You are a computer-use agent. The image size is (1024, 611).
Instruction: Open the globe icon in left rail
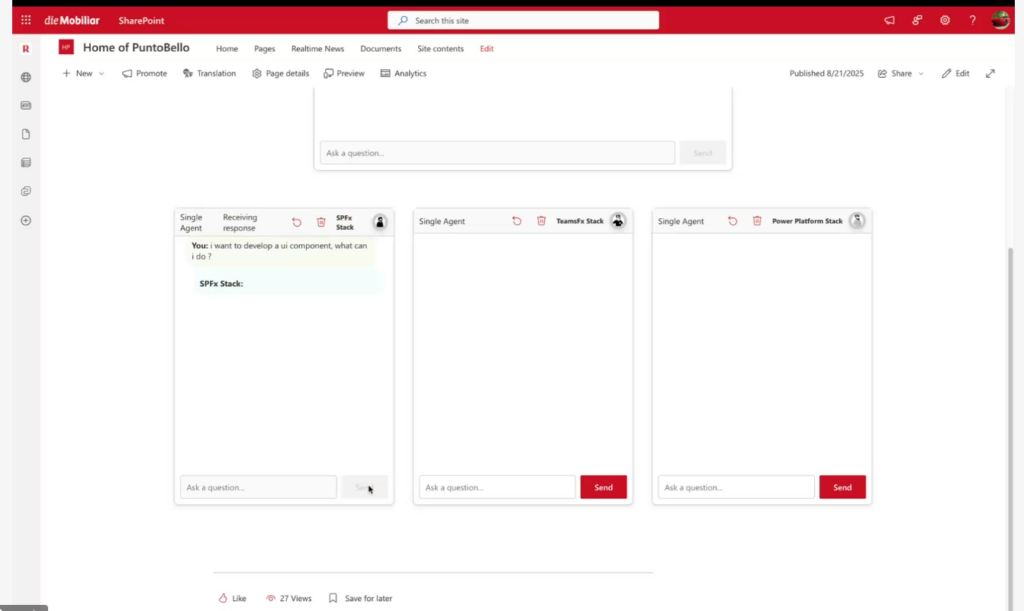click(26, 77)
